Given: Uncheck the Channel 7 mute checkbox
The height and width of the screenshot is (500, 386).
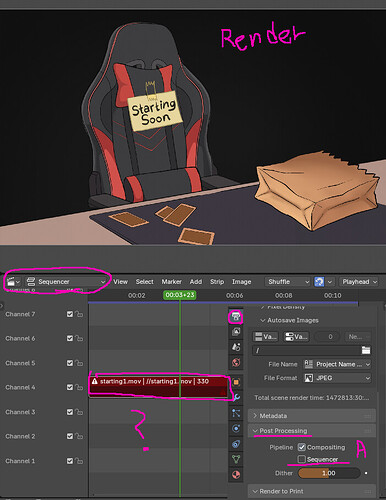Looking at the screenshot, I should click(70, 314).
